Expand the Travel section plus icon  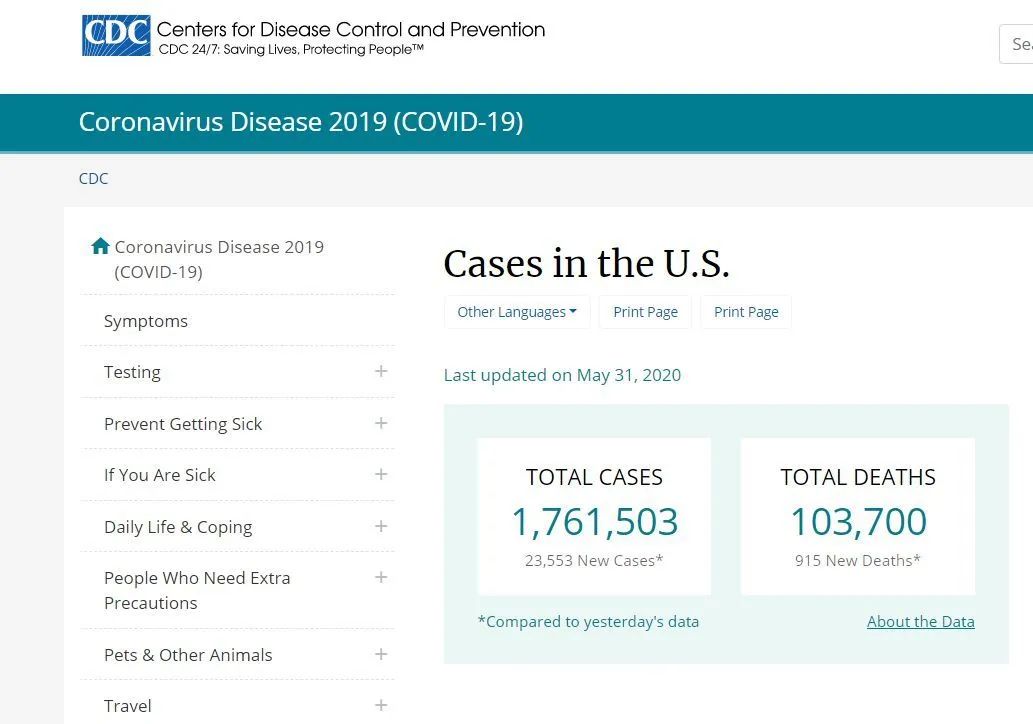pos(380,705)
